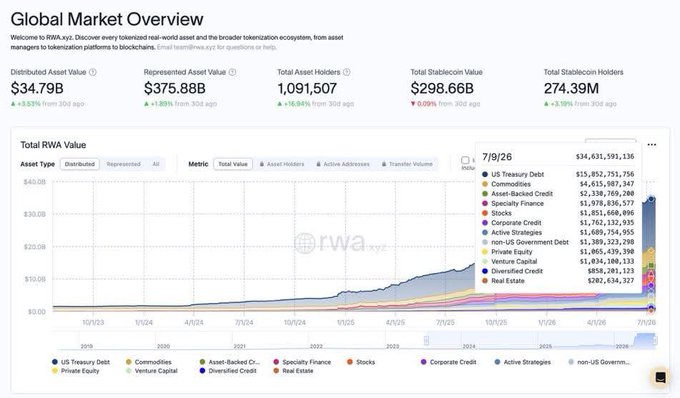Toggle Private Equity series in legend

(75, 371)
